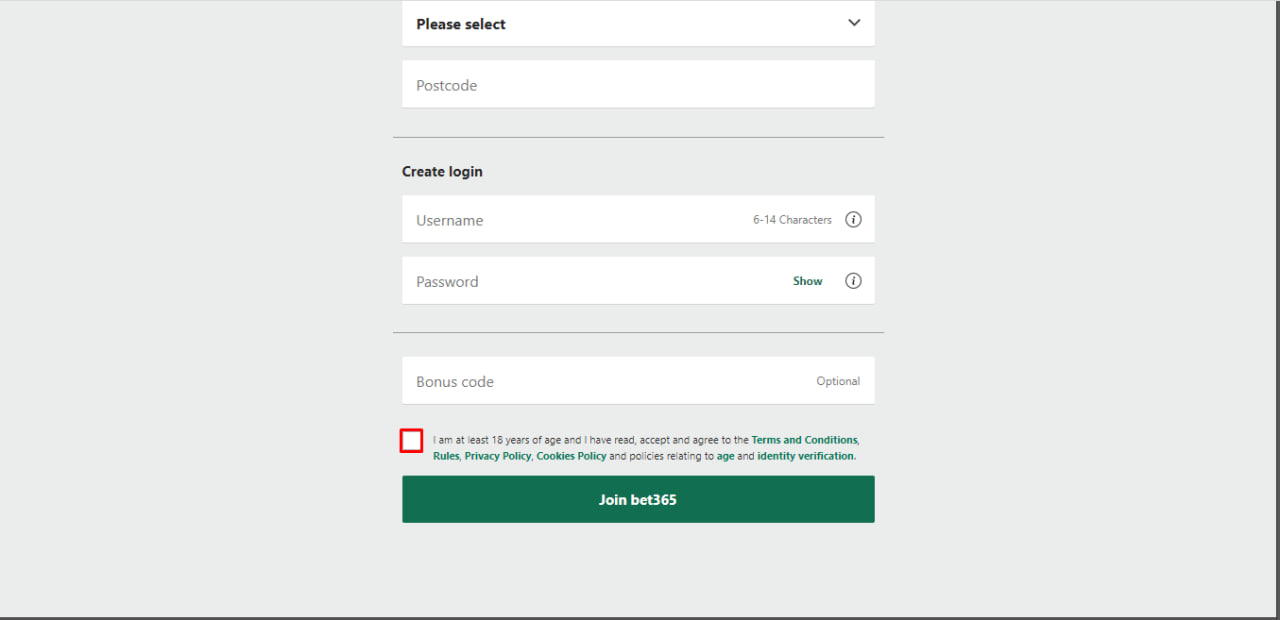Click the 'Create login' section heading
1280x620 pixels.
442,172
